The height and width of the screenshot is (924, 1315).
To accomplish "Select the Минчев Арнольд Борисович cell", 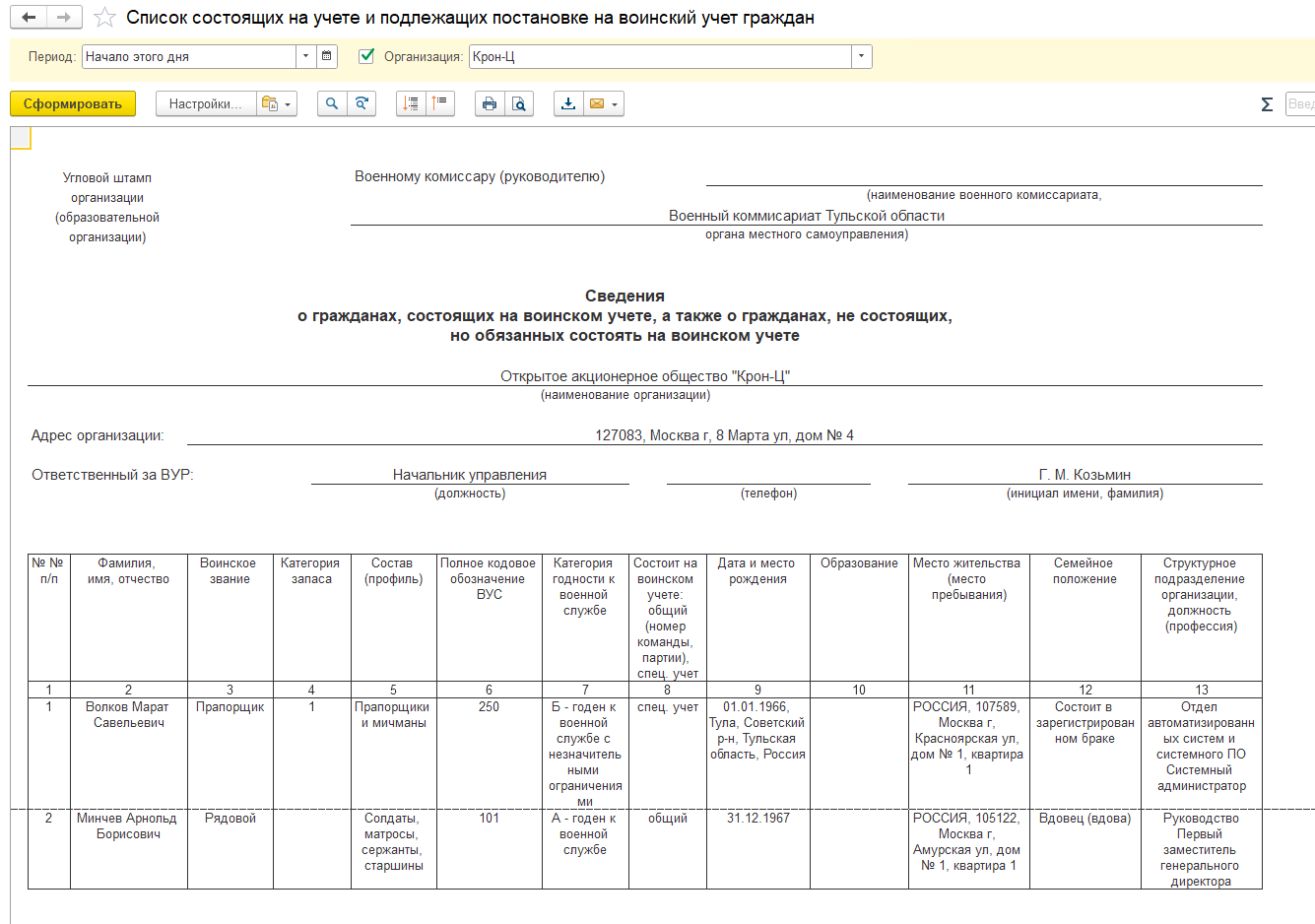I will [x=129, y=849].
